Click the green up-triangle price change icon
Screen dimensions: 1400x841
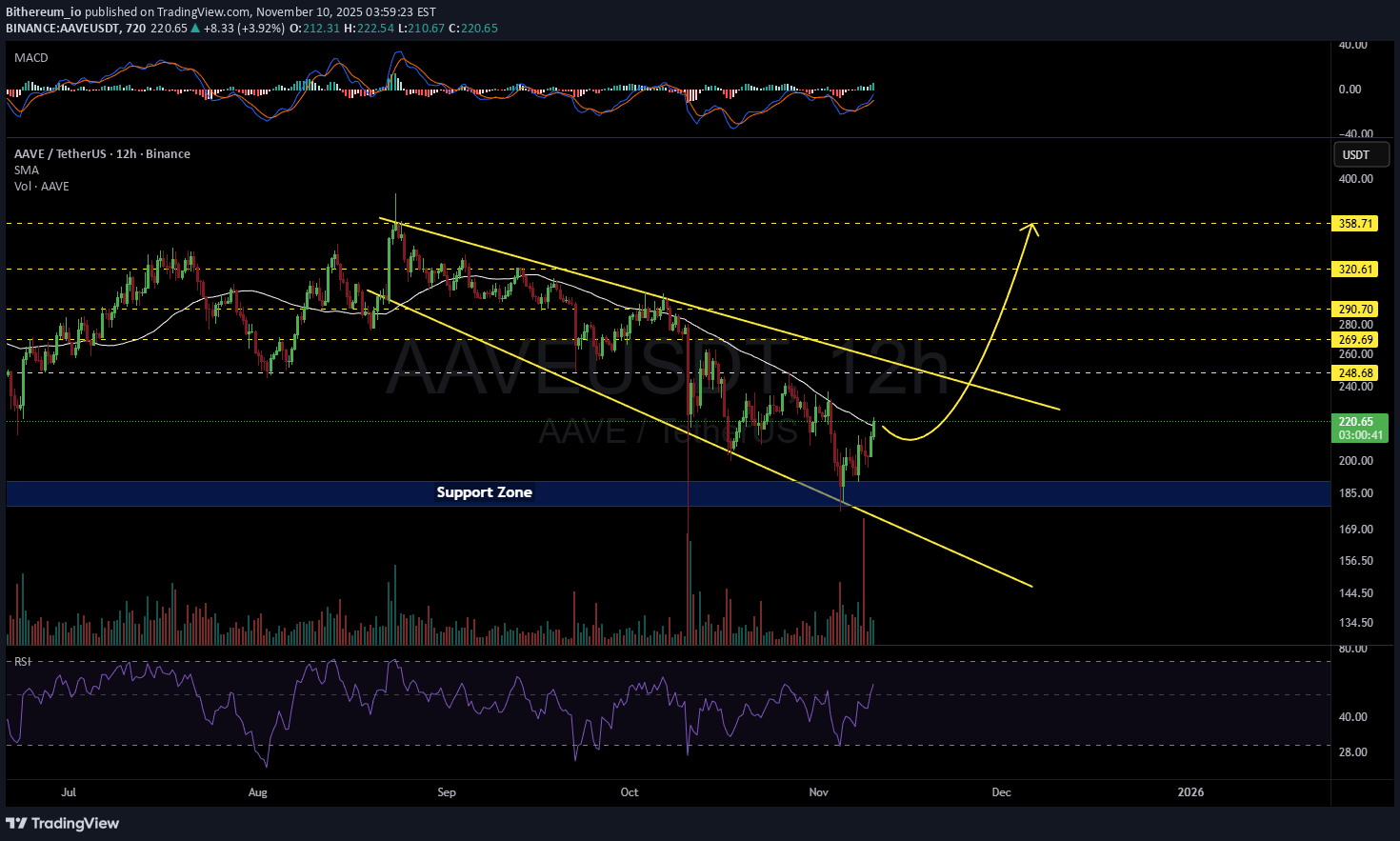(x=195, y=29)
